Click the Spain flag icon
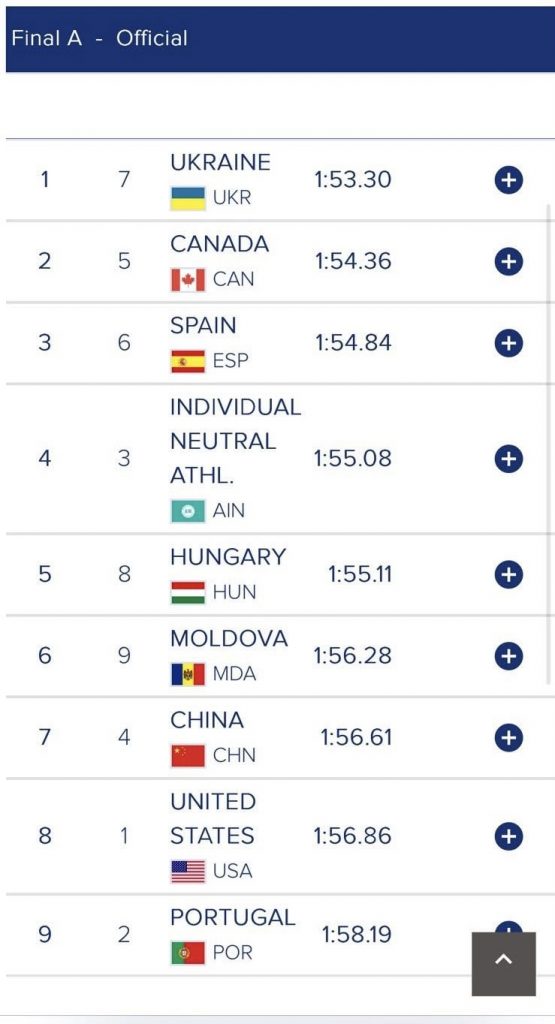The width and height of the screenshot is (555, 1024). [188, 361]
